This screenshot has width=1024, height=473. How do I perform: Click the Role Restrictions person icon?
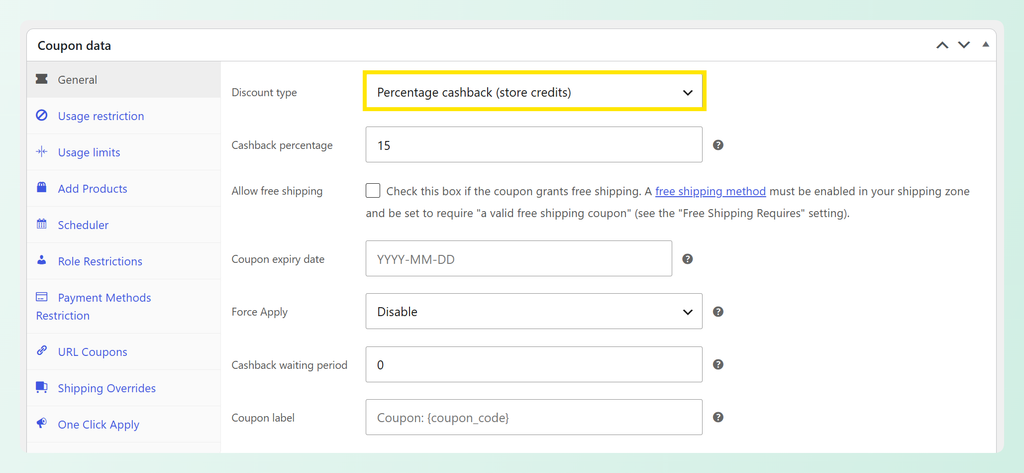click(42, 261)
